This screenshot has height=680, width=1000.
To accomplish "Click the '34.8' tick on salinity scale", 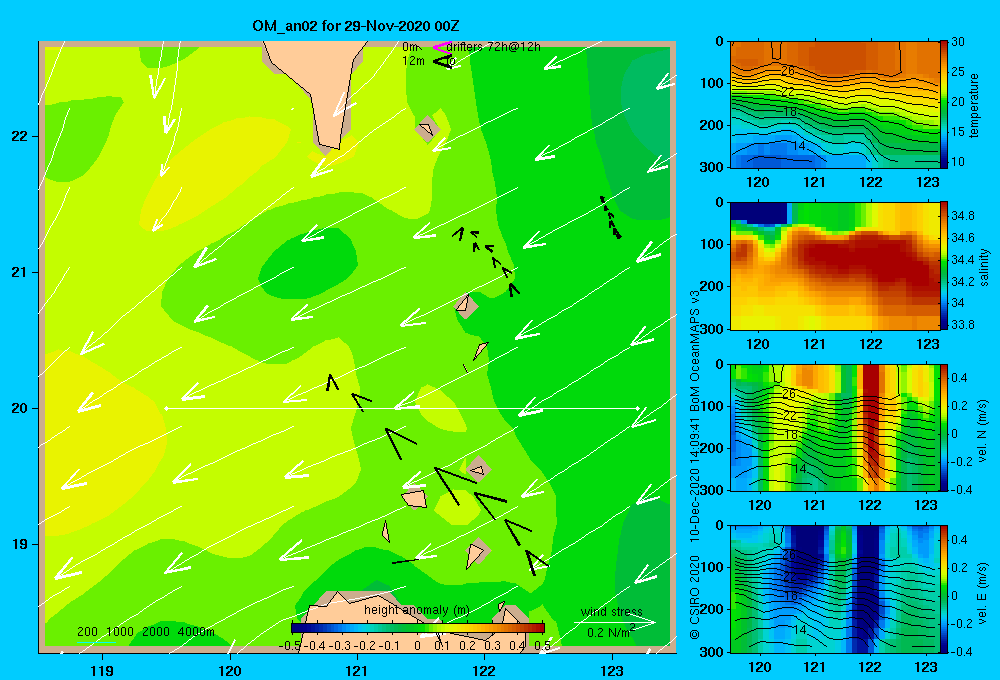I will point(962,216).
